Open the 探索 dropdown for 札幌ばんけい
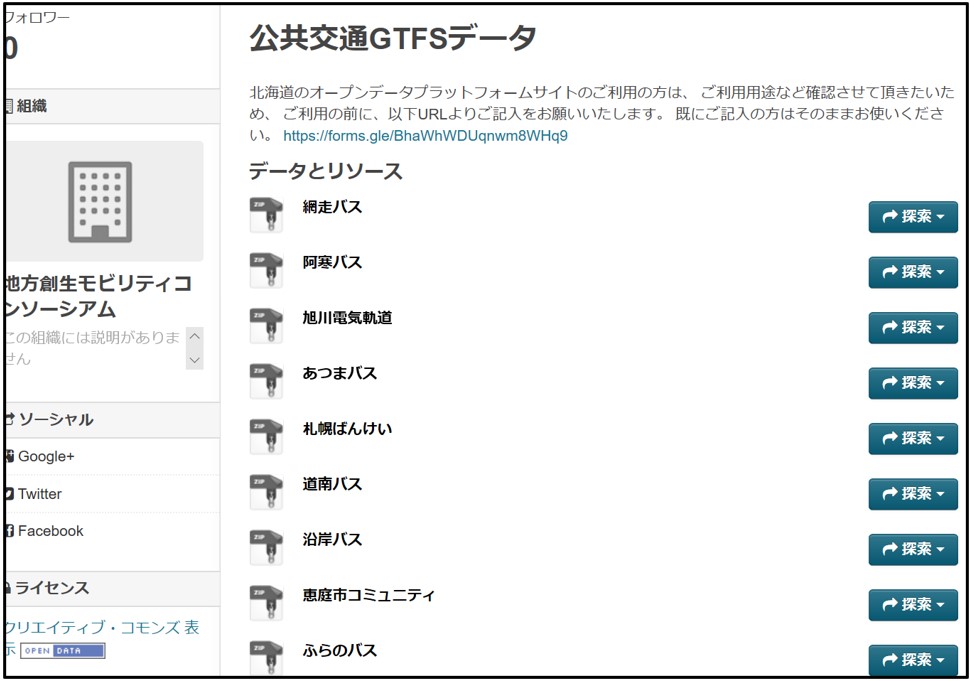Image resolution: width=970 pixels, height=681 pixels. 913,439
